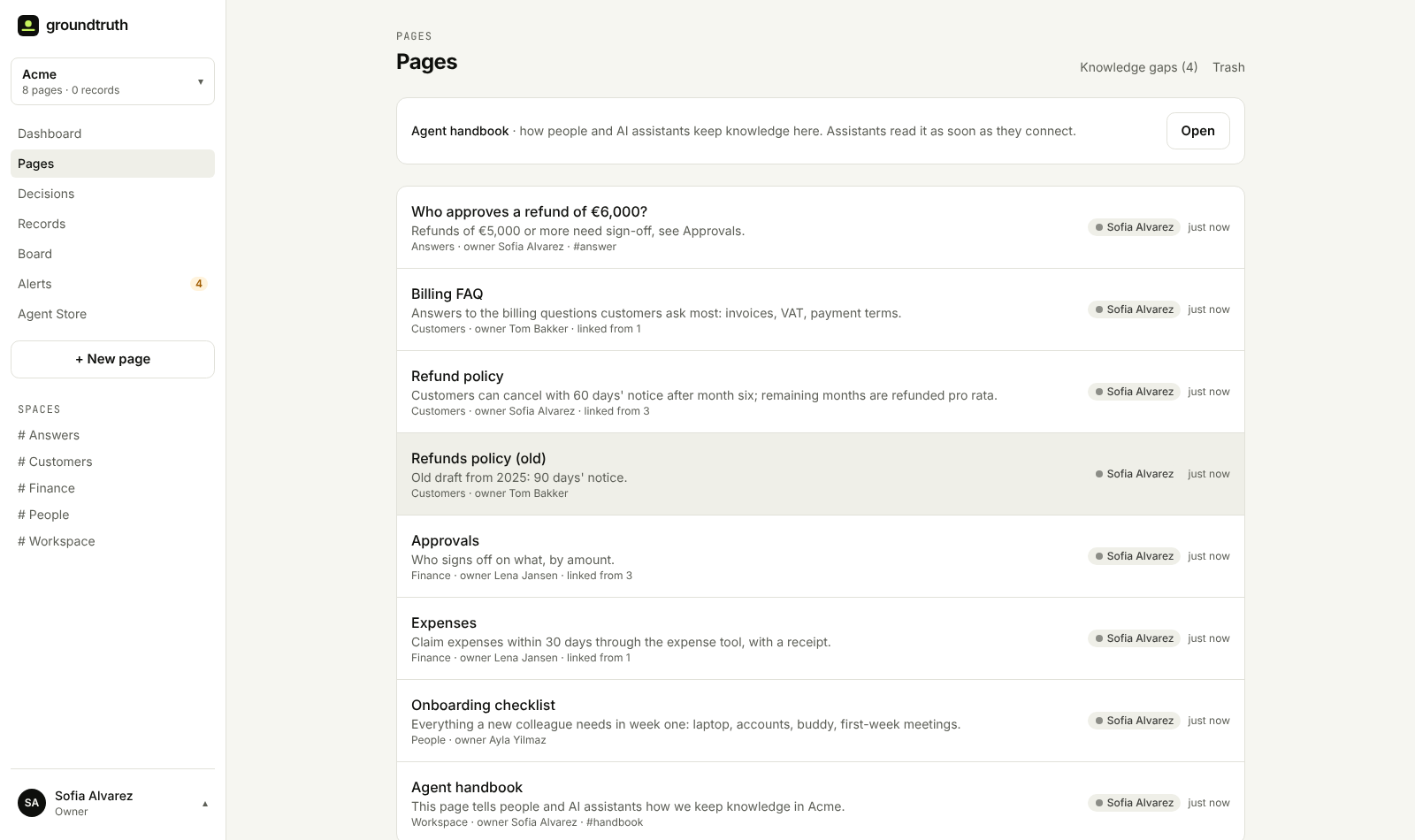Click the Sofia Alvarez chip on Expenses row
This screenshot has height=840, width=1415.
[1134, 638]
